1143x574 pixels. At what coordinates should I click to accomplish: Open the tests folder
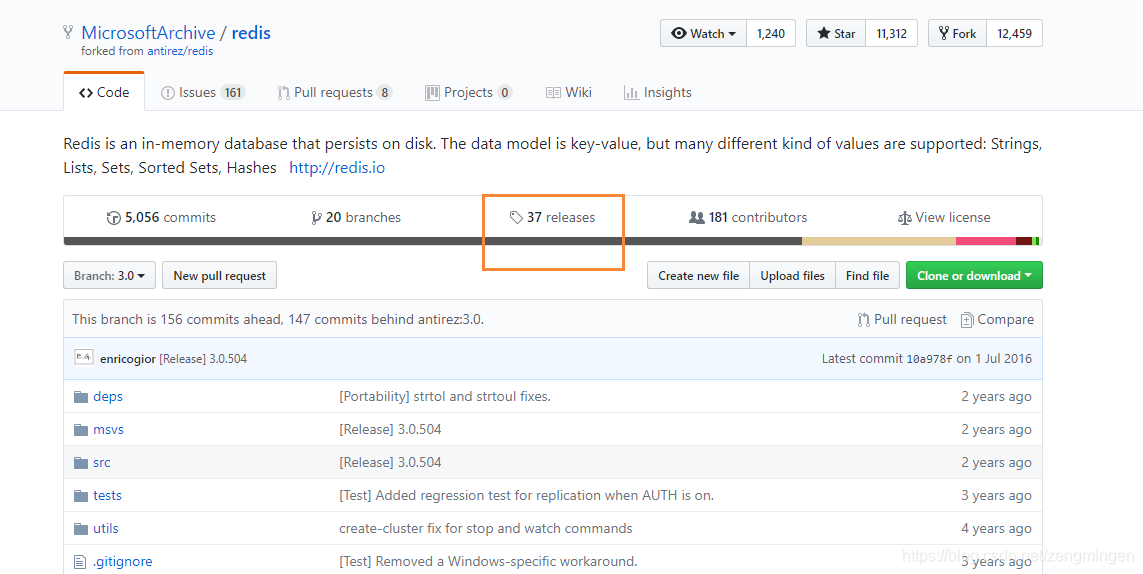point(108,495)
